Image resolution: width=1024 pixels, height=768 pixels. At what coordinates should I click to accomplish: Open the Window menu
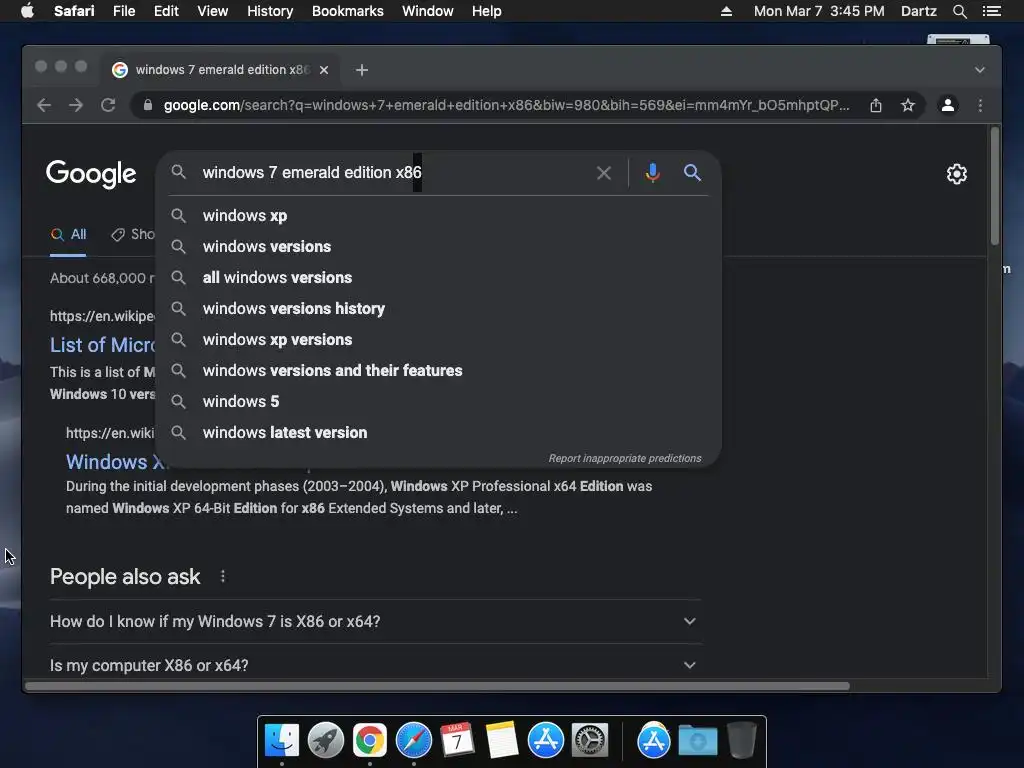tap(428, 11)
